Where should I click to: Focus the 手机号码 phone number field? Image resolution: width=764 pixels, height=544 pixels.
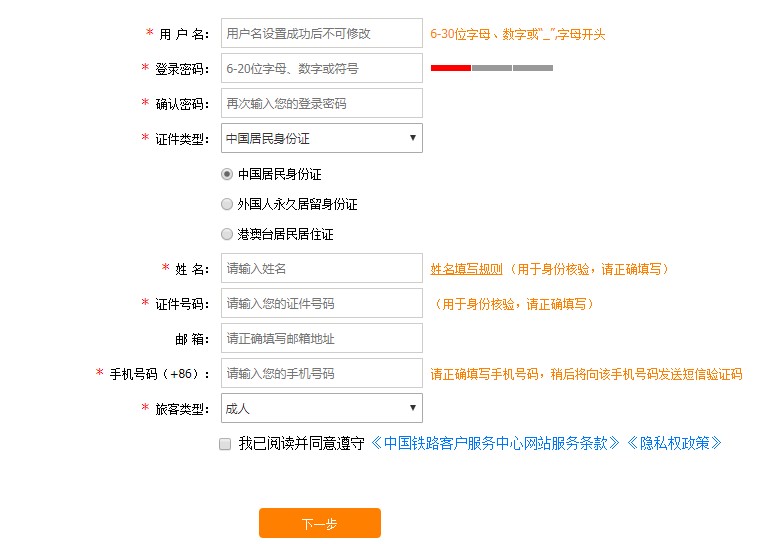321,373
